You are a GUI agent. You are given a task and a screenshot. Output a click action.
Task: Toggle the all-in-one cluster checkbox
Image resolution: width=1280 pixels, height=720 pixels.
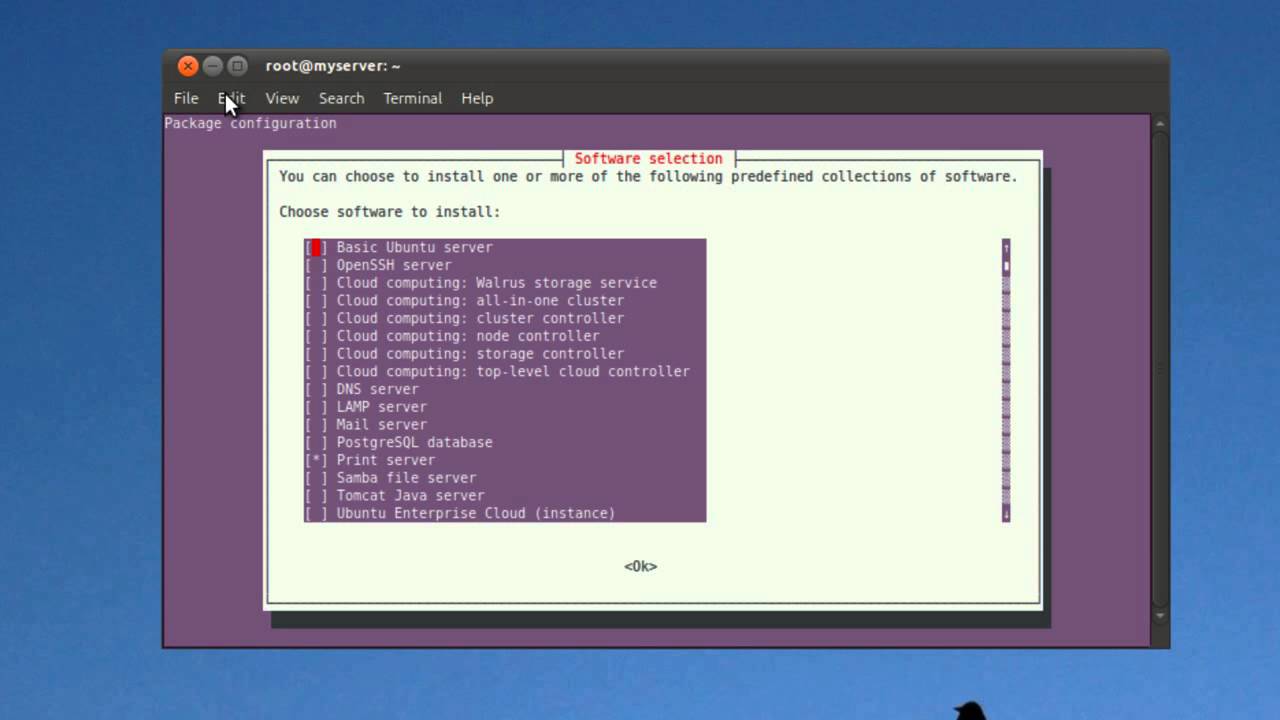(316, 300)
